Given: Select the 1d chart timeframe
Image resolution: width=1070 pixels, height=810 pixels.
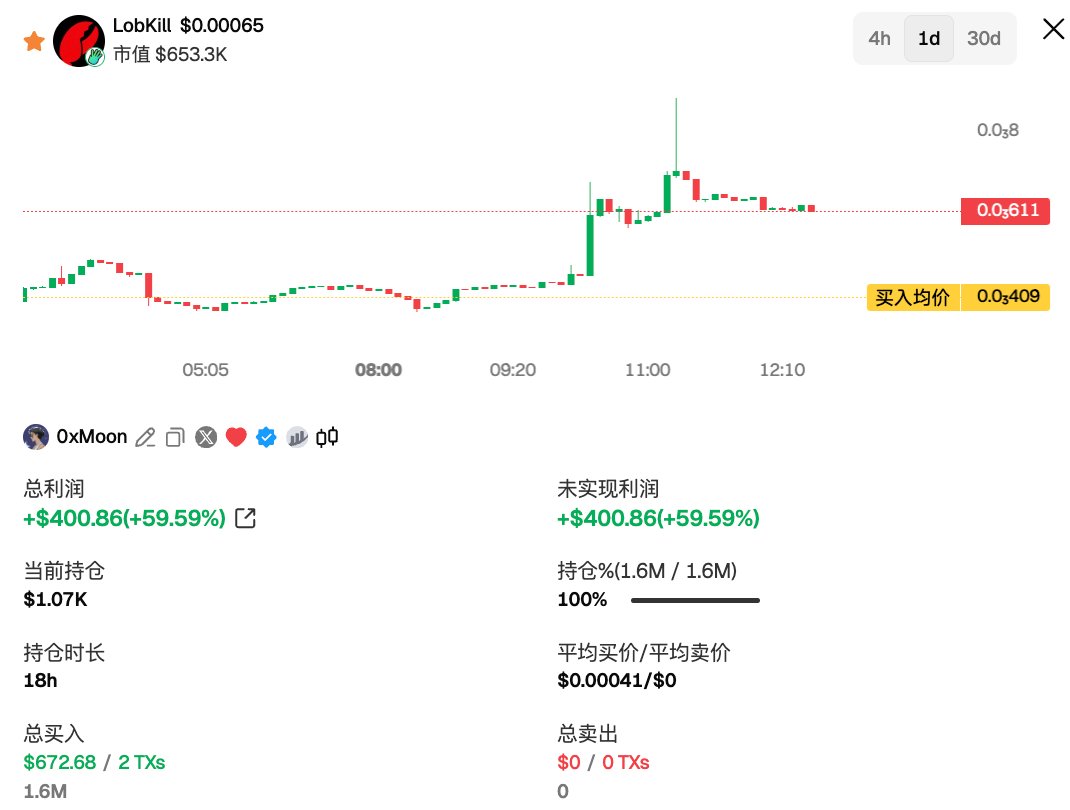Looking at the screenshot, I should tap(929, 38).
